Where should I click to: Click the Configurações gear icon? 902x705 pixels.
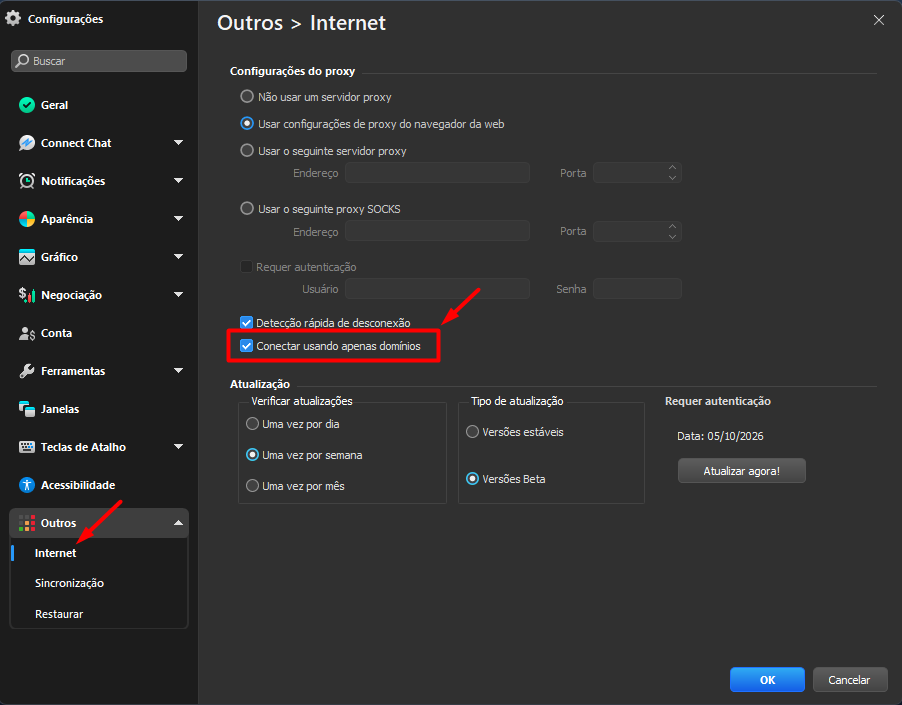tap(13, 18)
